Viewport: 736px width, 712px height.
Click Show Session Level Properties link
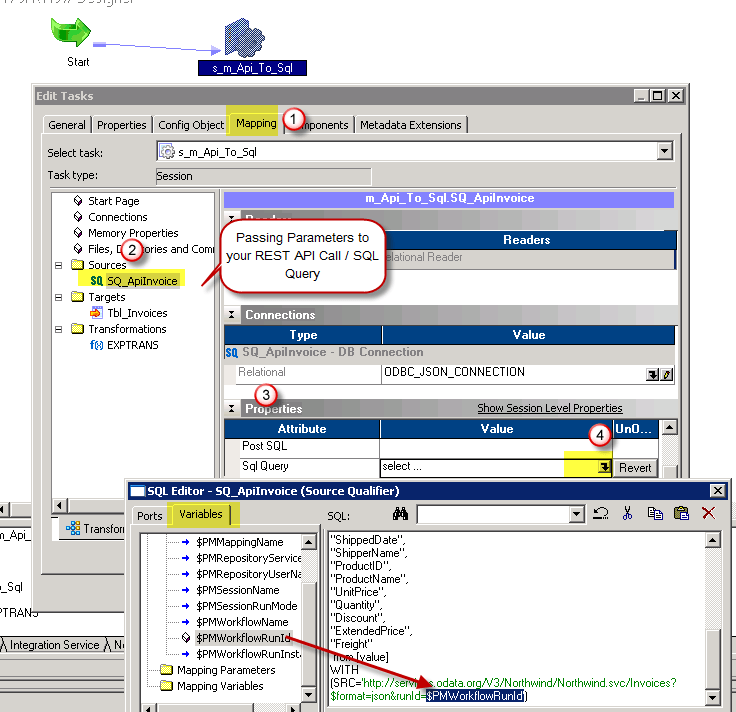click(550, 408)
